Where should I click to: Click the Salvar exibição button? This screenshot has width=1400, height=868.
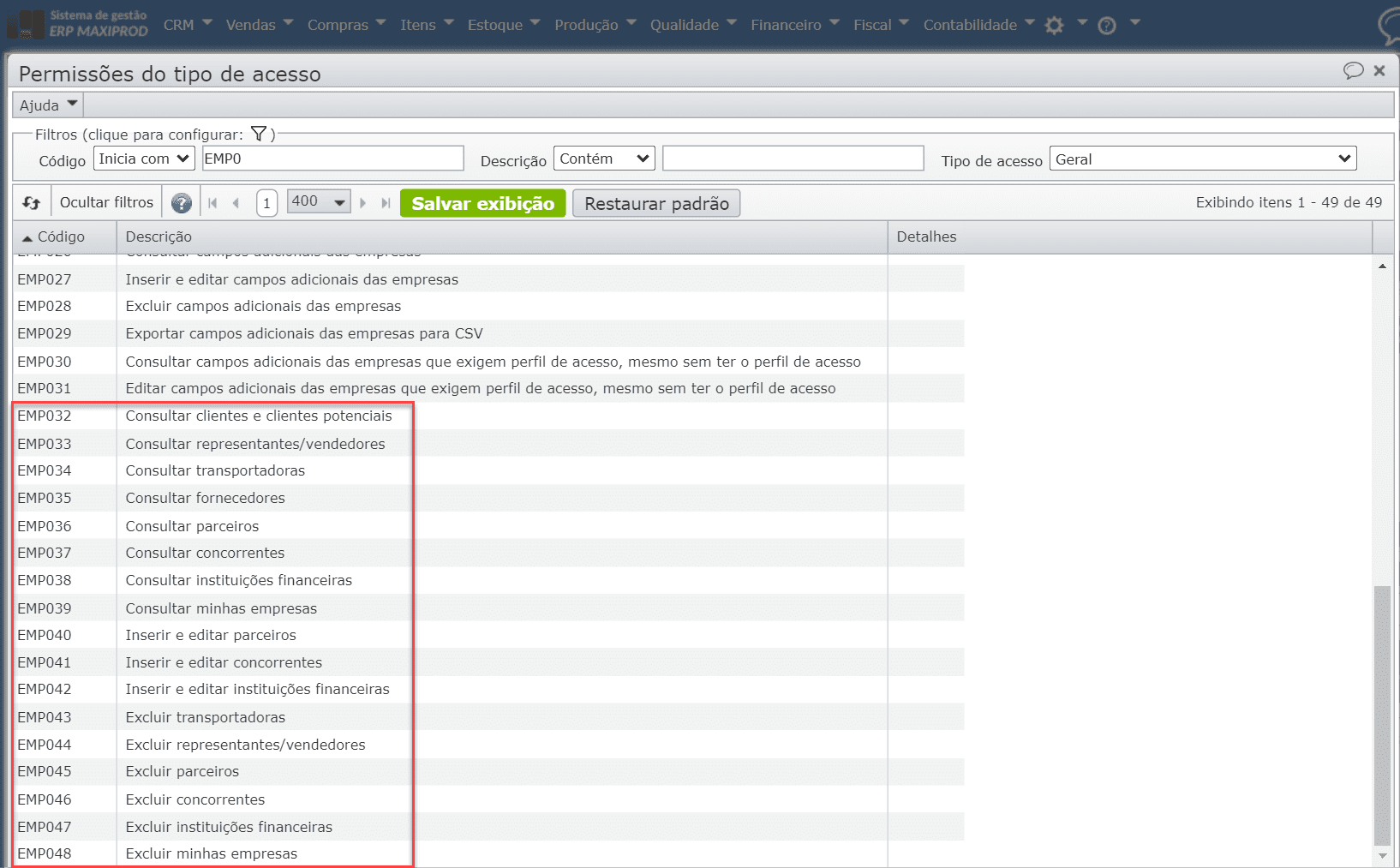point(483,203)
